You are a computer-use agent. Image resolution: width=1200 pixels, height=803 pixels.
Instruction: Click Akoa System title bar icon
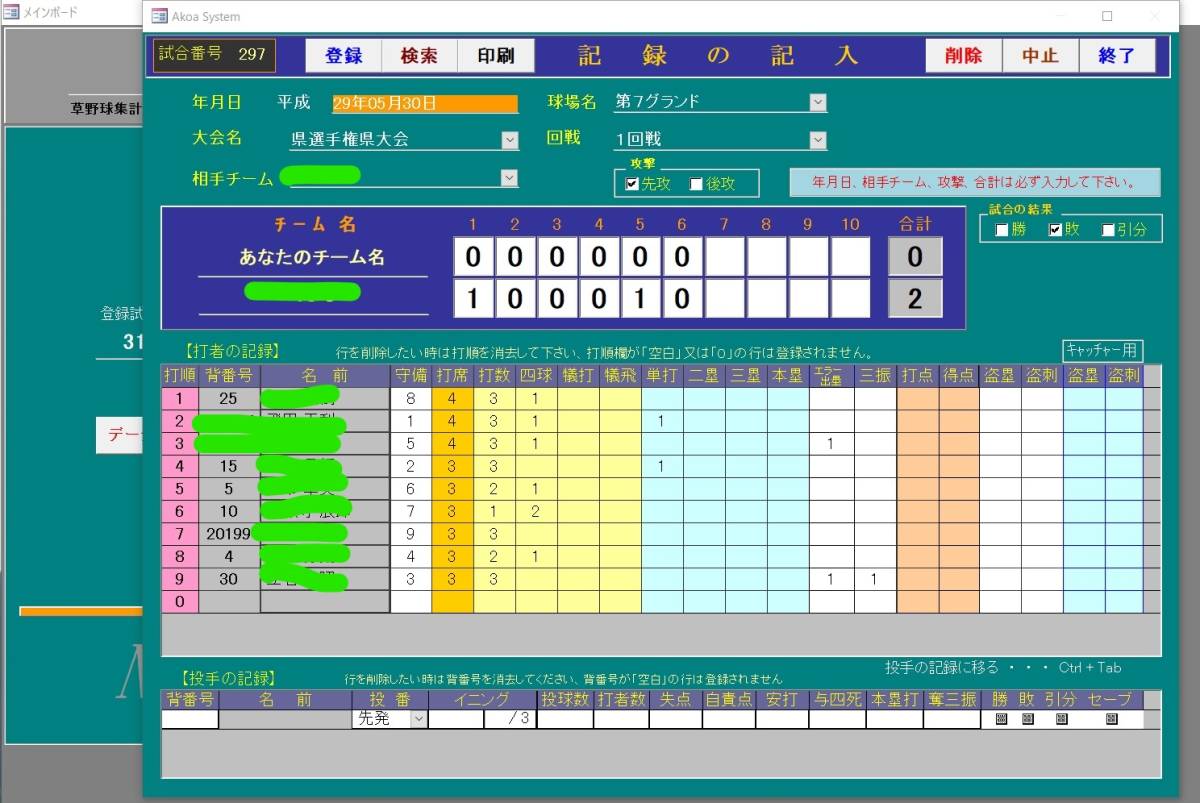159,17
